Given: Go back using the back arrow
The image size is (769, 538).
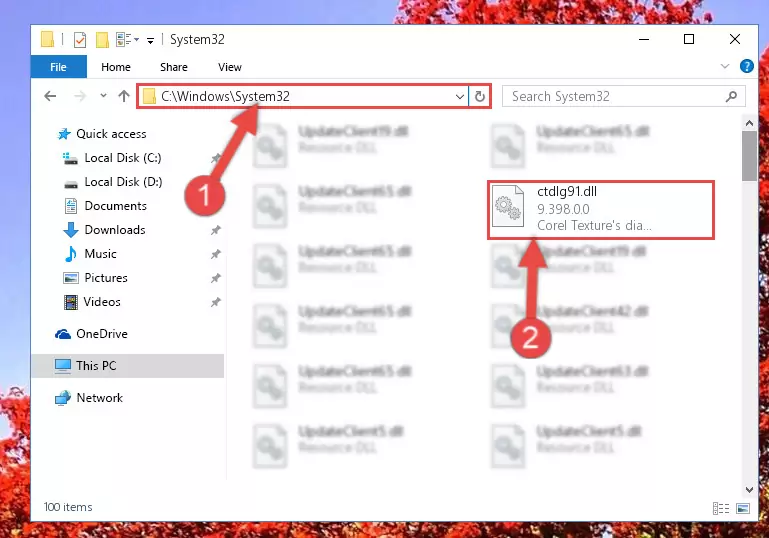Looking at the screenshot, I should point(50,96).
